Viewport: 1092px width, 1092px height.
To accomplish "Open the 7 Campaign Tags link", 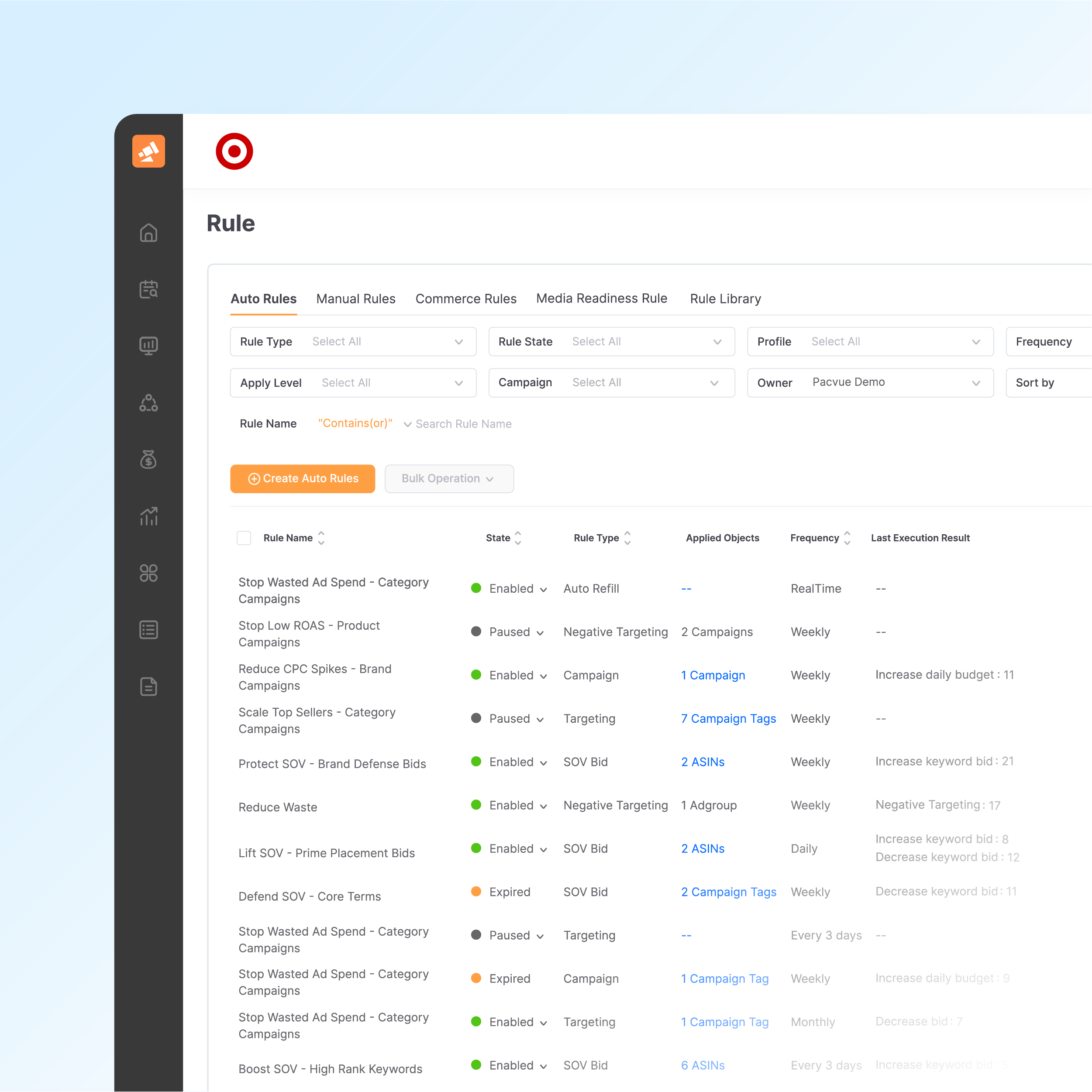I will coord(728,718).
